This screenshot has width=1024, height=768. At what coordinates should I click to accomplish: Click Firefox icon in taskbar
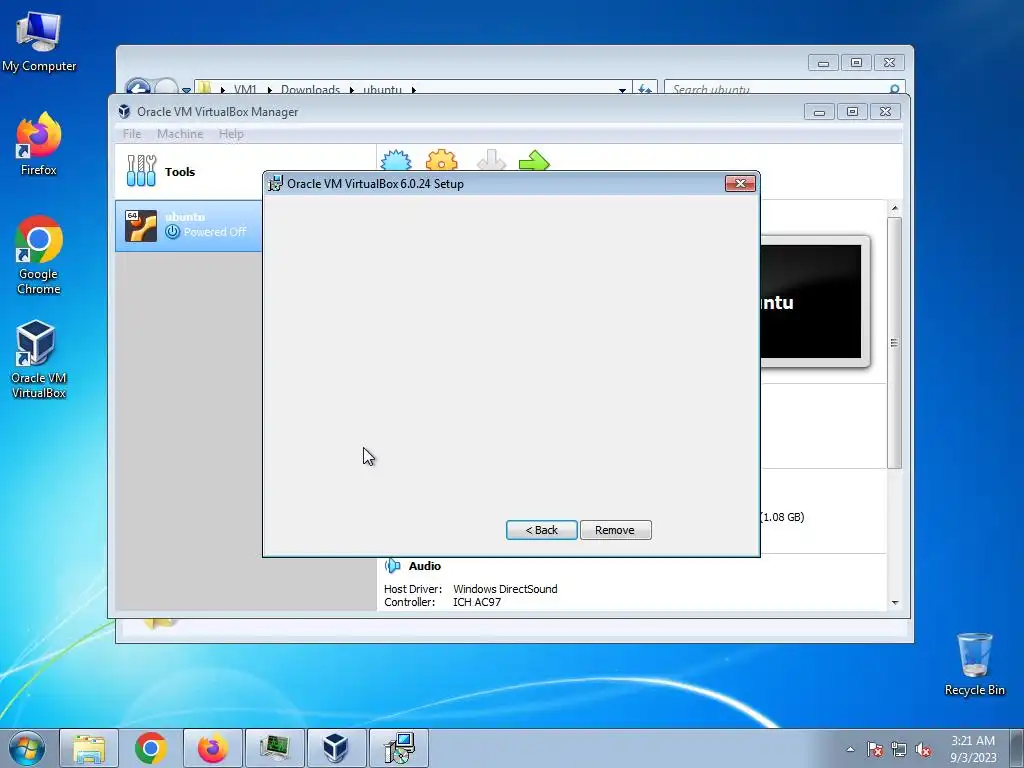click(213, 748)
